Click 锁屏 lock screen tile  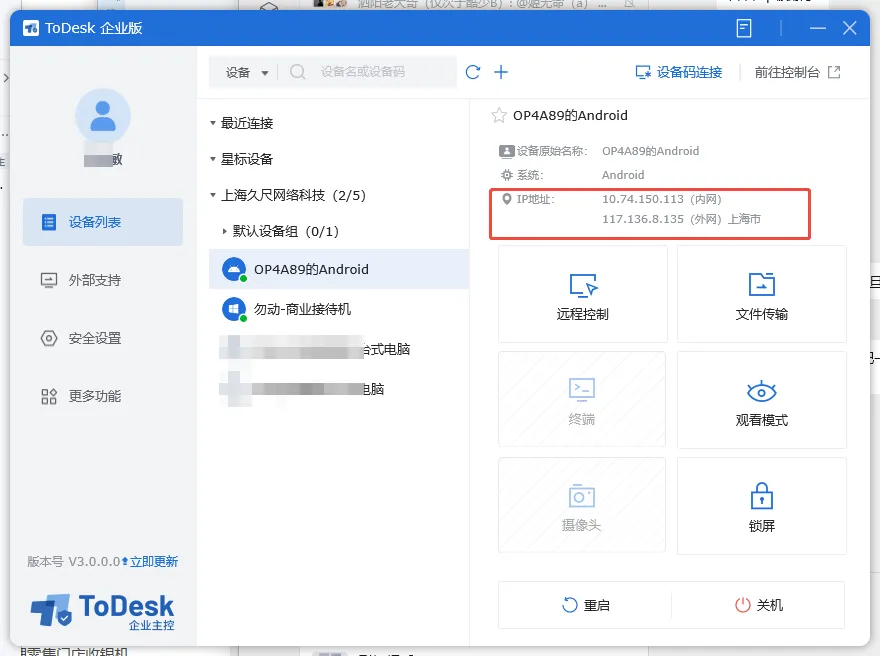pyautogui.click(x=762, y=506)
